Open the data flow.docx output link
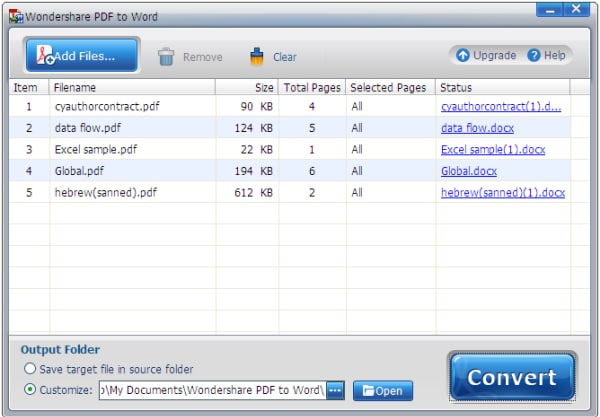The image size is (600, 417). (477, 128)
